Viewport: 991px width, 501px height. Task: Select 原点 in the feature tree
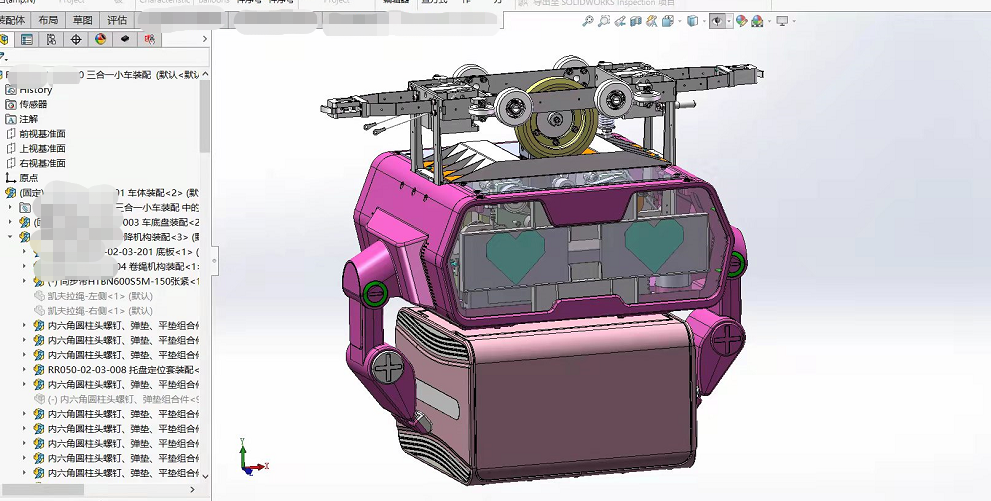pyautogui.click(x=29, y=177)
